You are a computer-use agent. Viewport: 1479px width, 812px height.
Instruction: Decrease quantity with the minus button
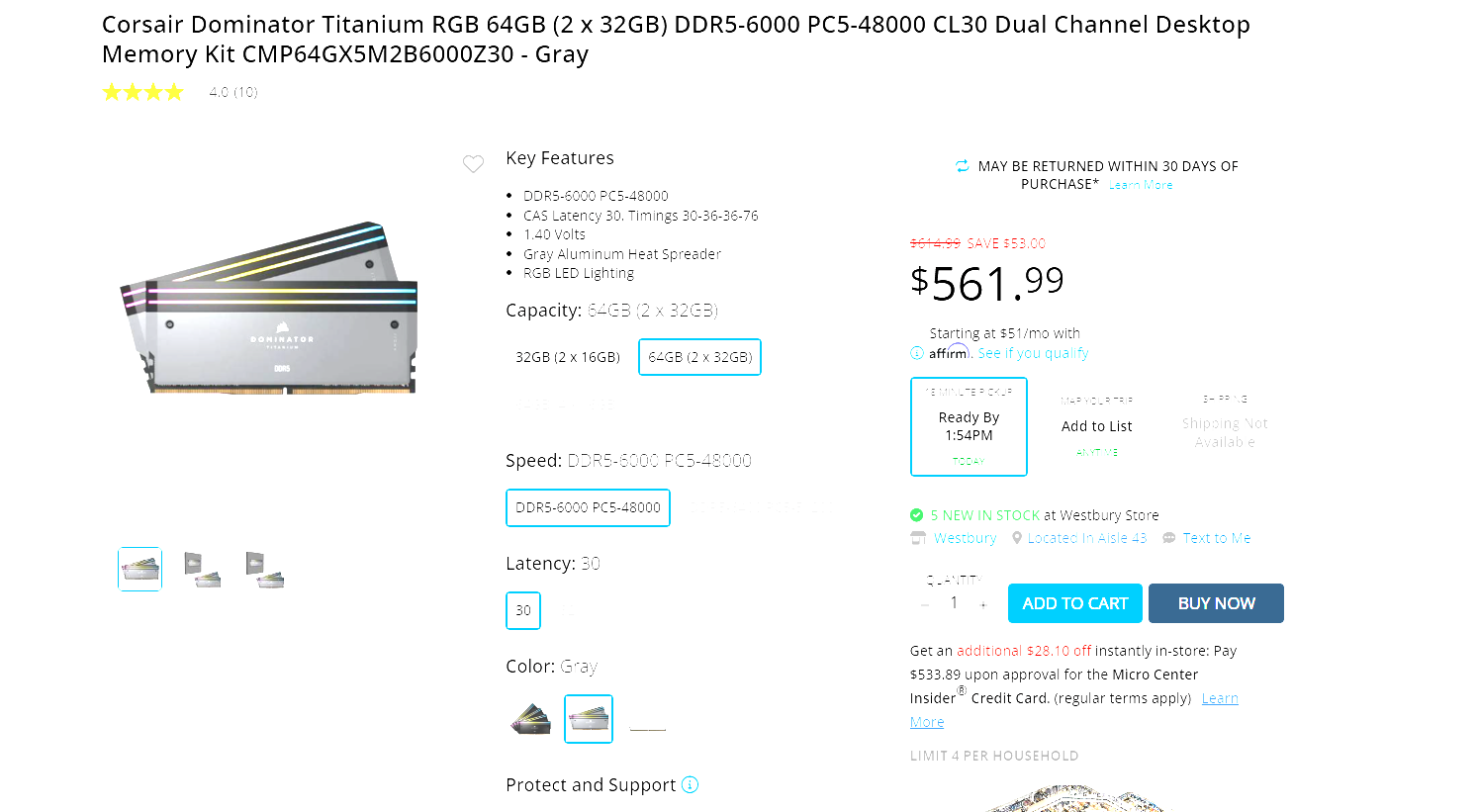tap(925, 604)
